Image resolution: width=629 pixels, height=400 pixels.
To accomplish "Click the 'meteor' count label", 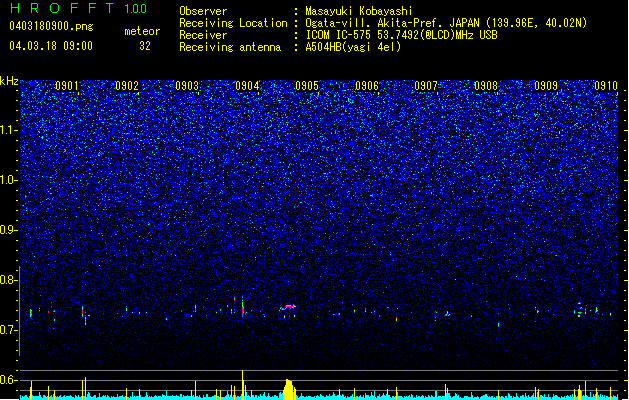I will 142,31.
